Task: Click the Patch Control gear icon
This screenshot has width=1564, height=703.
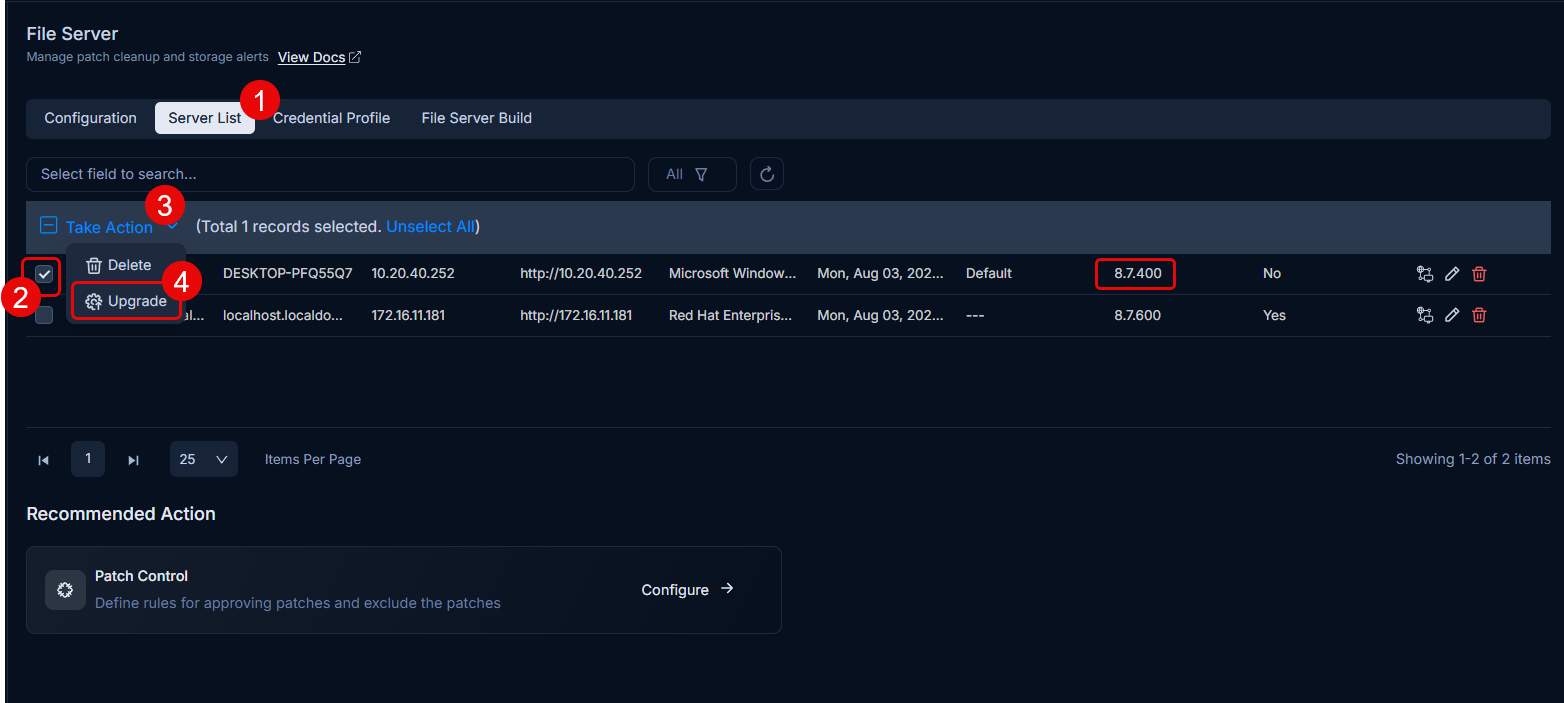Action: point(65,590)
